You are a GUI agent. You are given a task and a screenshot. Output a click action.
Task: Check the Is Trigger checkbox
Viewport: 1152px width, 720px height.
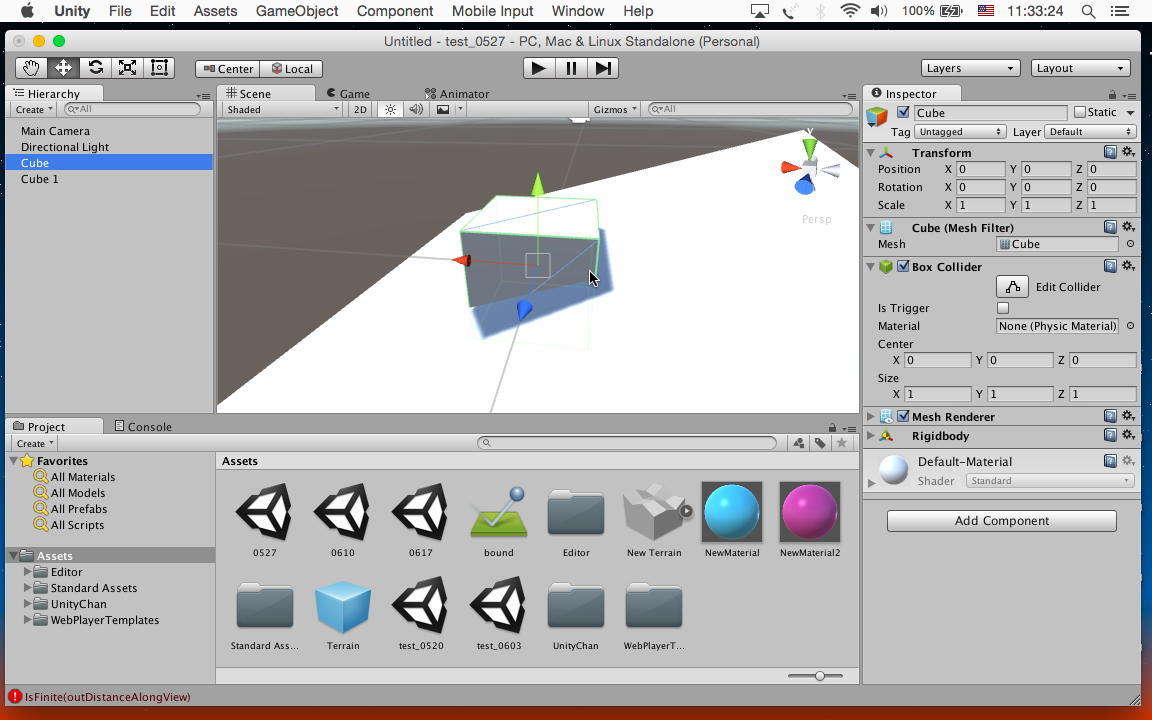pos(1003,308)
